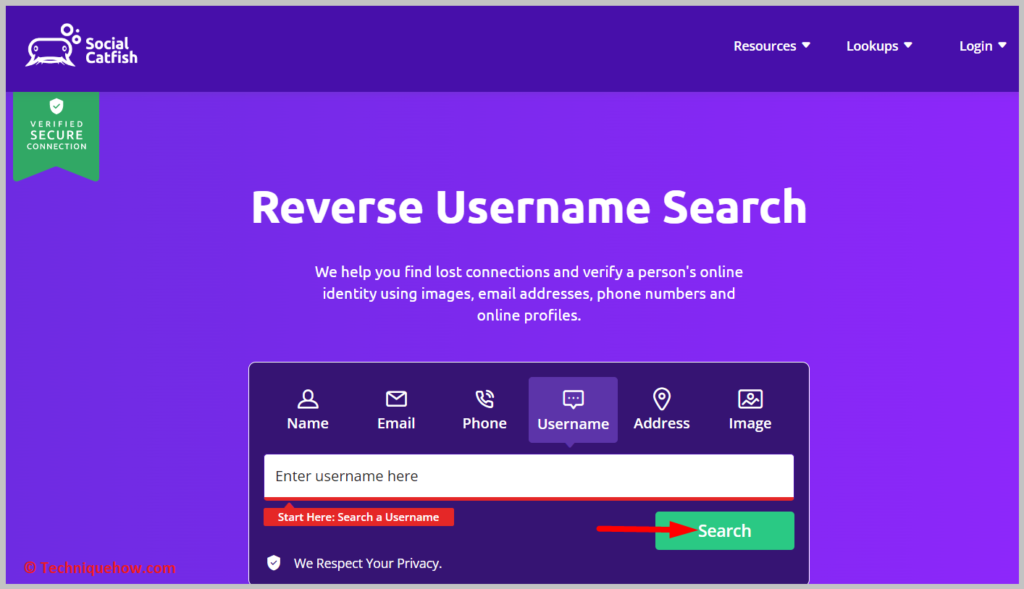The image size is (1024, 589).
Task: Select the Username search tab
Action: coord(573,409)
